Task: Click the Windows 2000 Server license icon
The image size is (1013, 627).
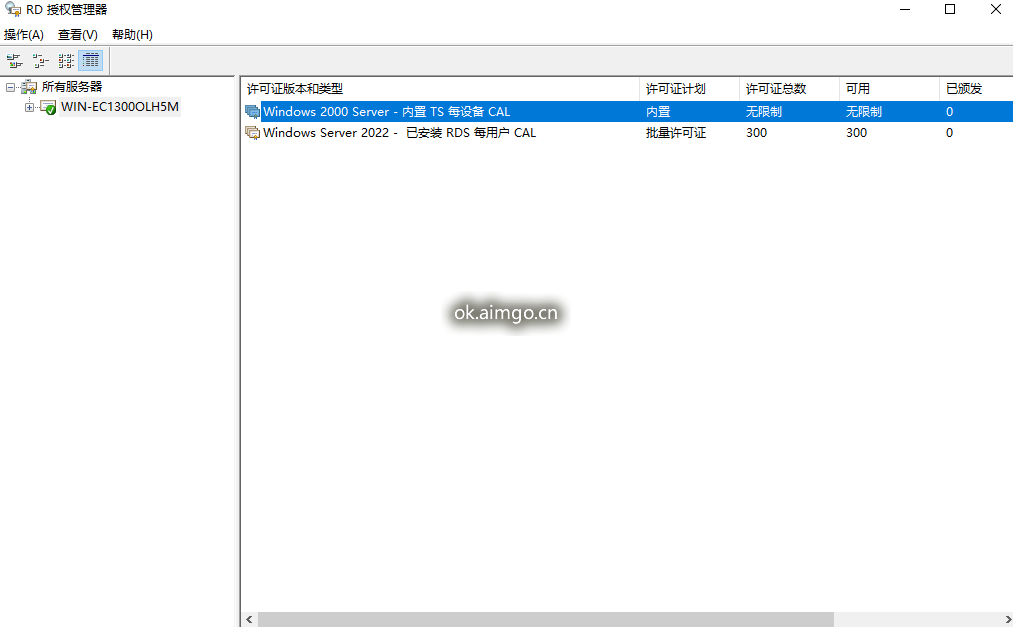Action: (253, 112)
